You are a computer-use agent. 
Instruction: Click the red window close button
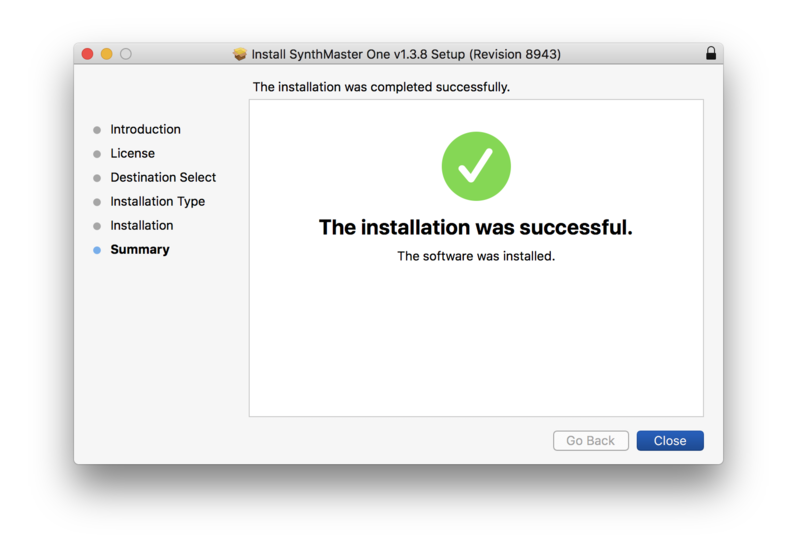87,54
